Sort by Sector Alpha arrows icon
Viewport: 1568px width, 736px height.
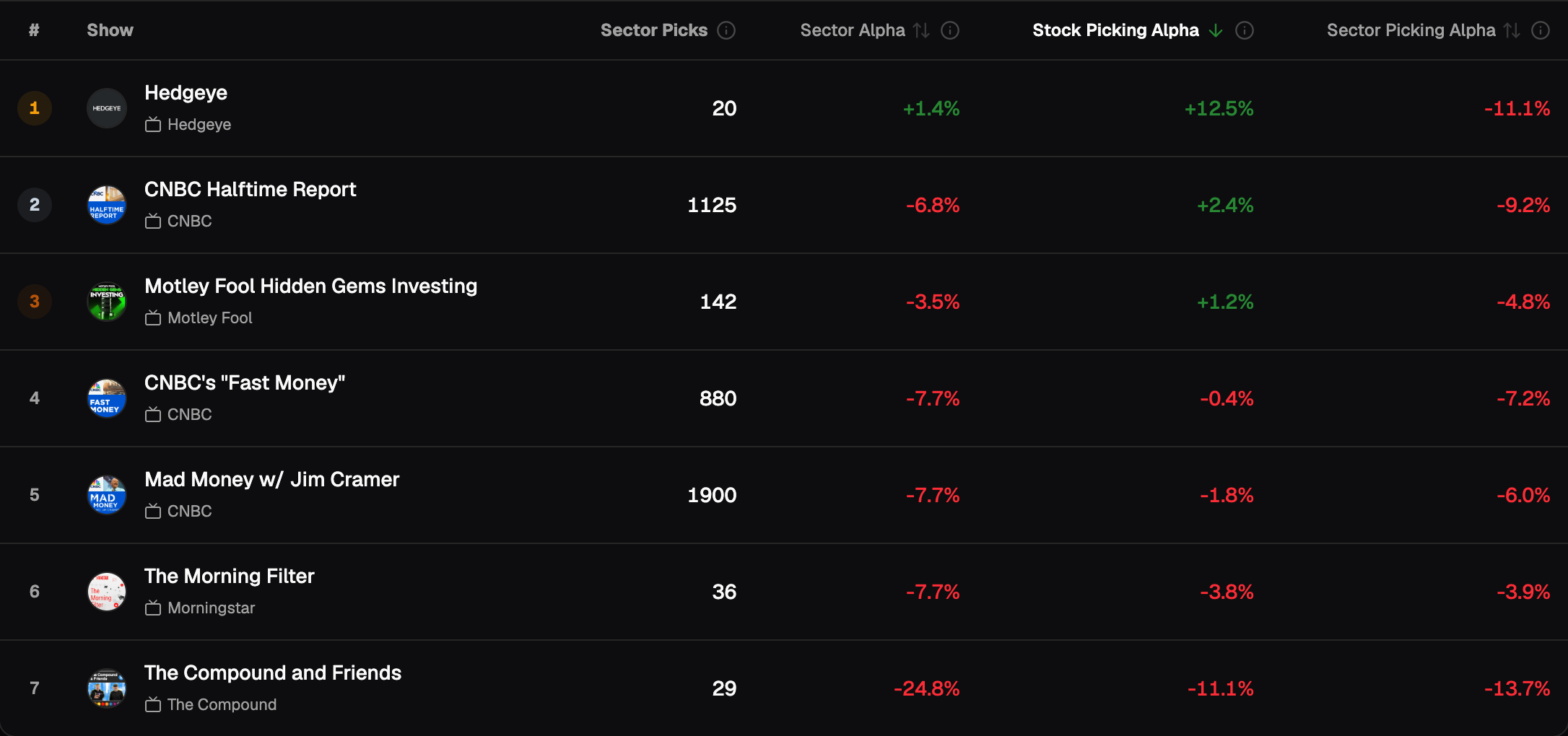pos(921,30)
